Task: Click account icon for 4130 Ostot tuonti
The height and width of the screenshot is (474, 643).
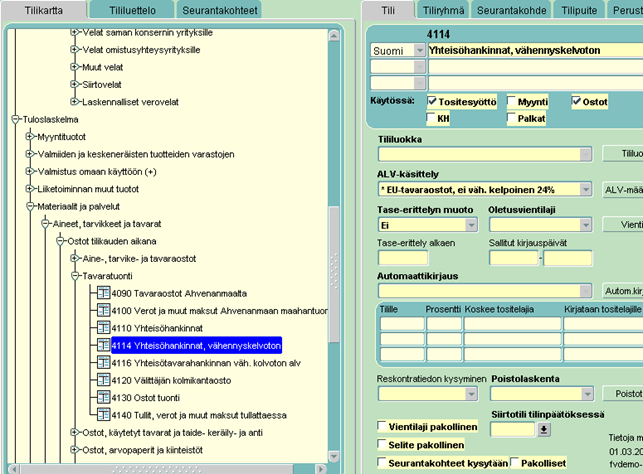Action: click(x=104, y=397)
